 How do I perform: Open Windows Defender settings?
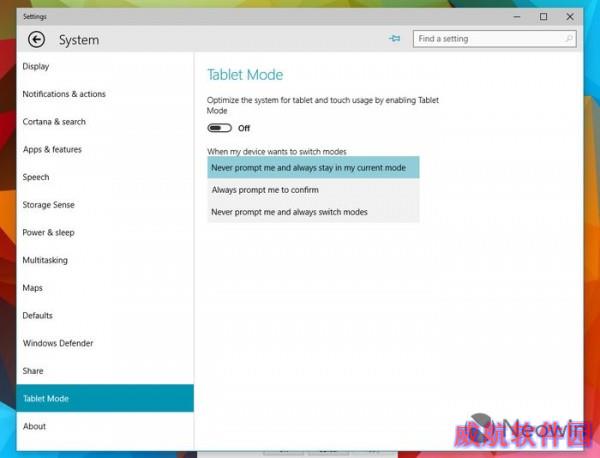pos(105,343)
